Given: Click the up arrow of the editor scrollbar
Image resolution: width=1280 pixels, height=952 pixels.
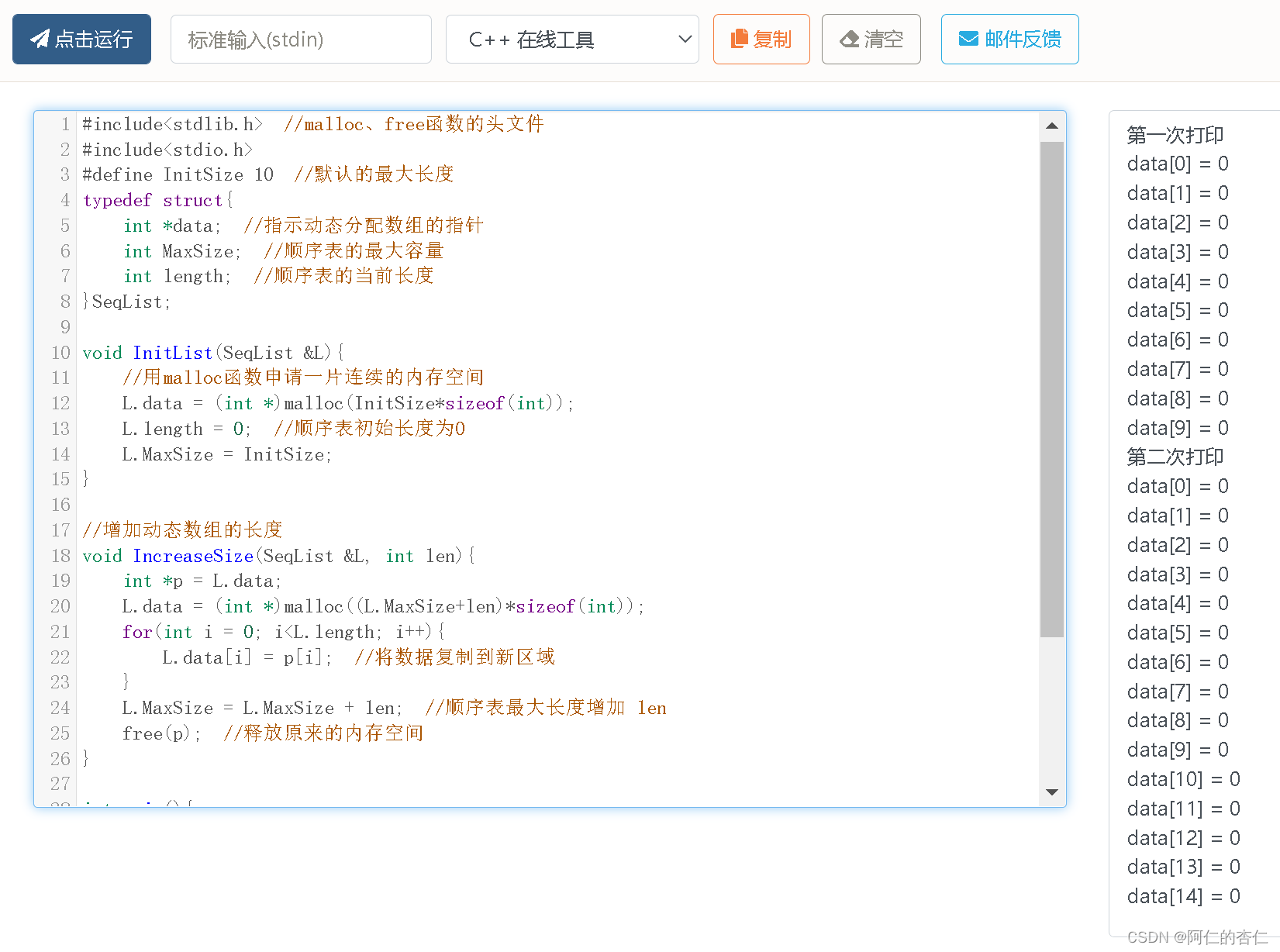Looking at the screenshot, I should pos(1051,126).
